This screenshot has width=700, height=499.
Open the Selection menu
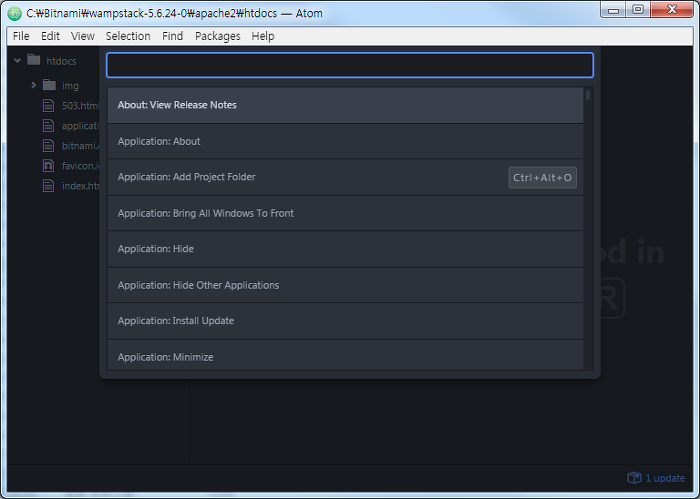pyautogui.click(x=128, y=36)
